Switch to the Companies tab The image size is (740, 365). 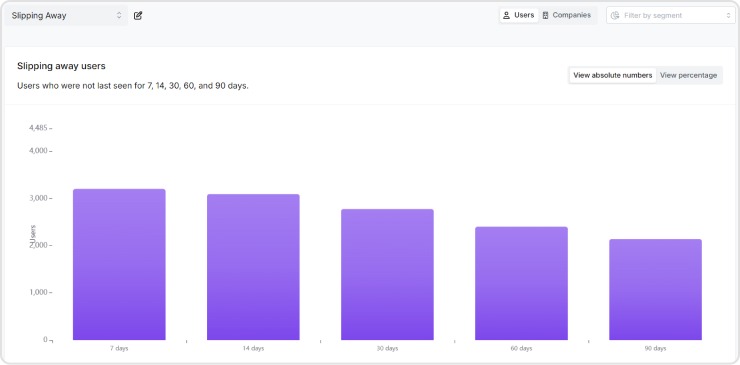[x=567, y=15]
